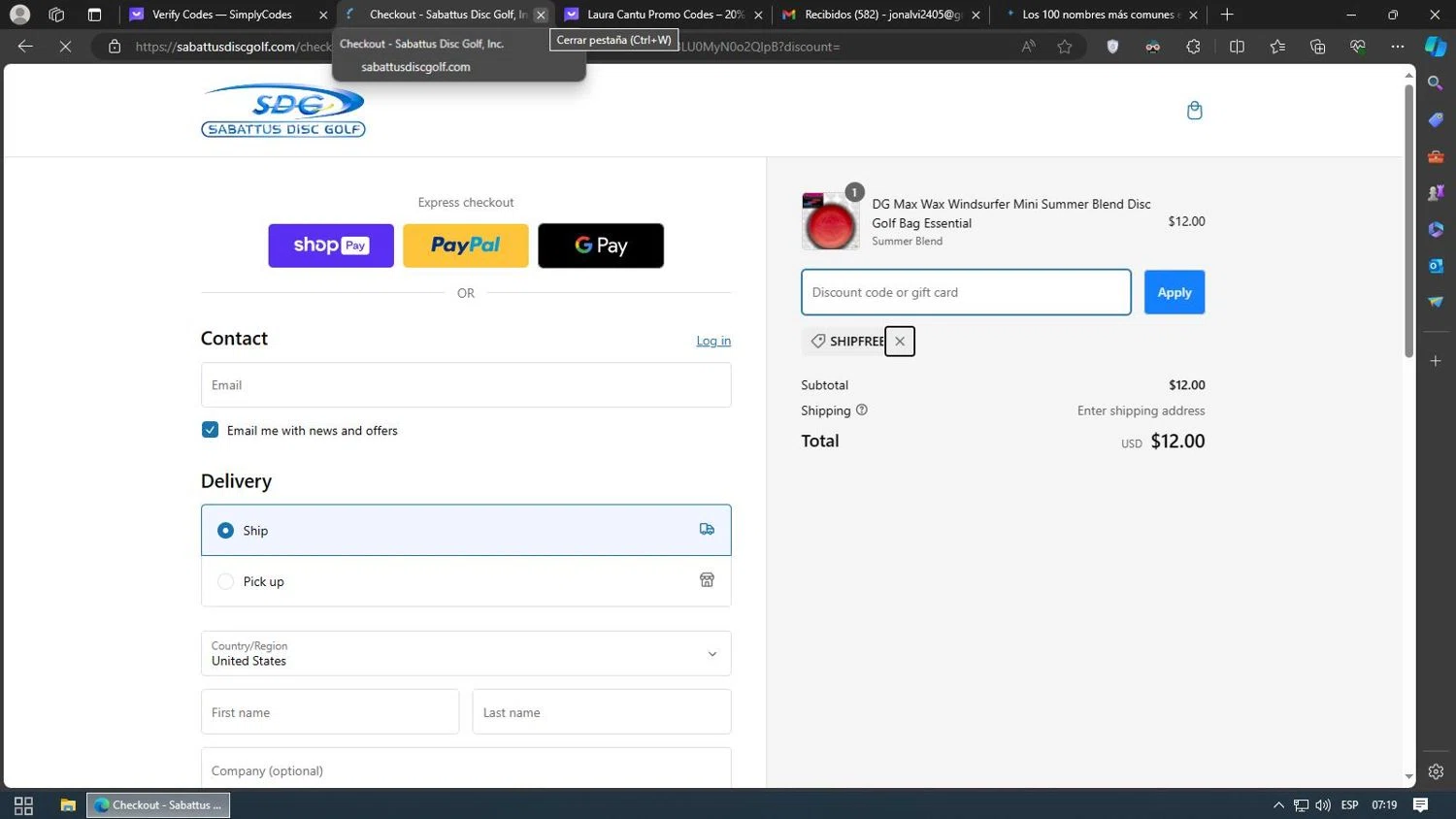
Task: Open browser extensions puzzle icon
Action: pos(1193,47)
